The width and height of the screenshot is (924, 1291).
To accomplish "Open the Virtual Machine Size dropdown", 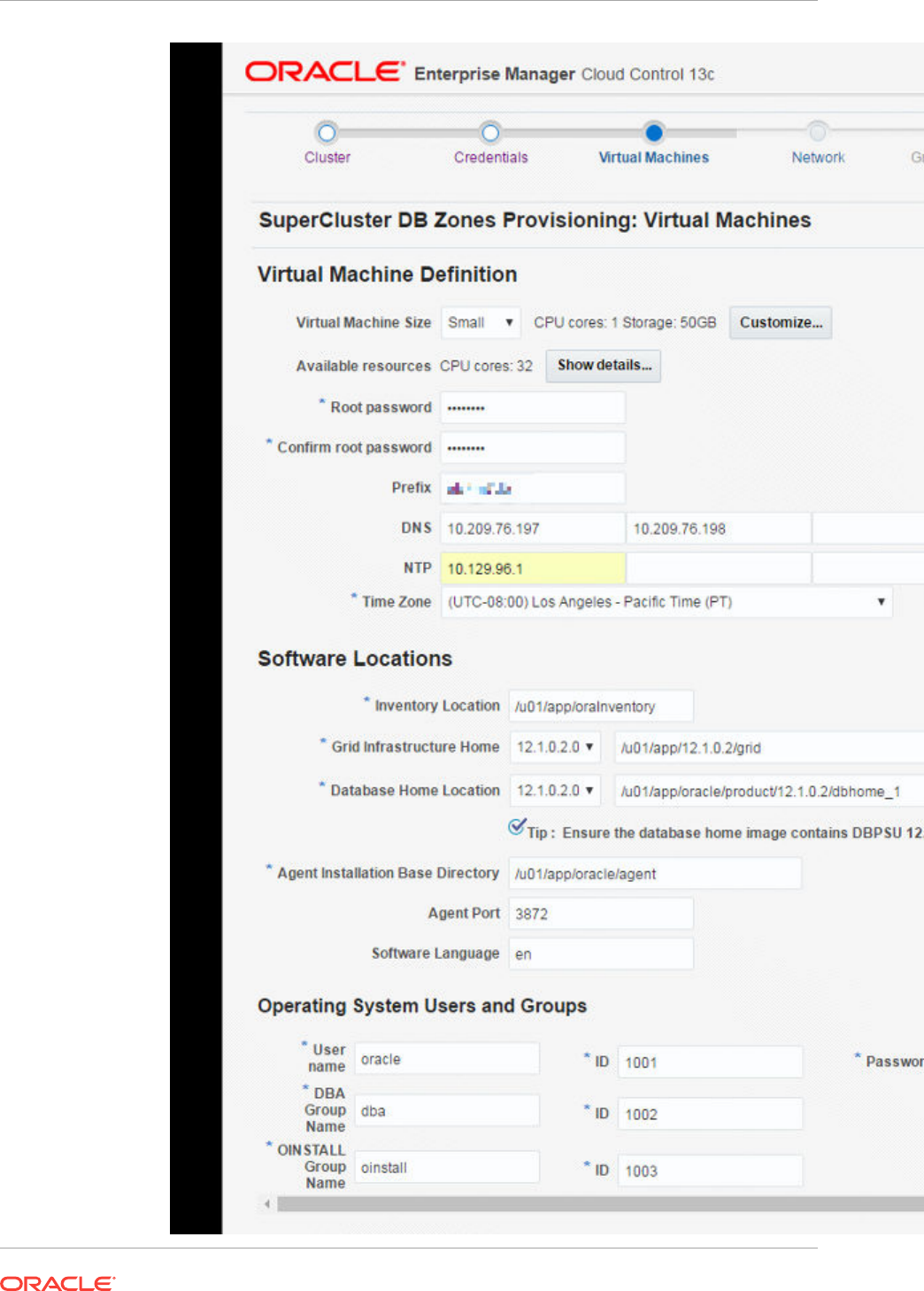I will (481, 322).
